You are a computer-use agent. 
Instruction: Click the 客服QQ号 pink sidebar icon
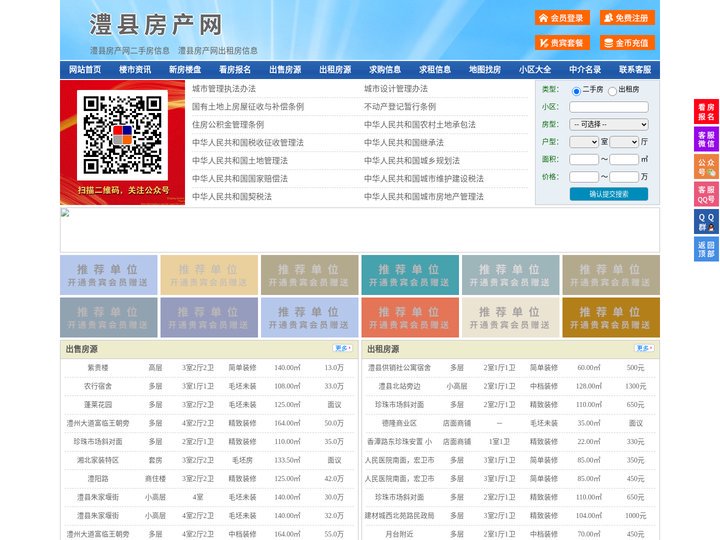706,194
